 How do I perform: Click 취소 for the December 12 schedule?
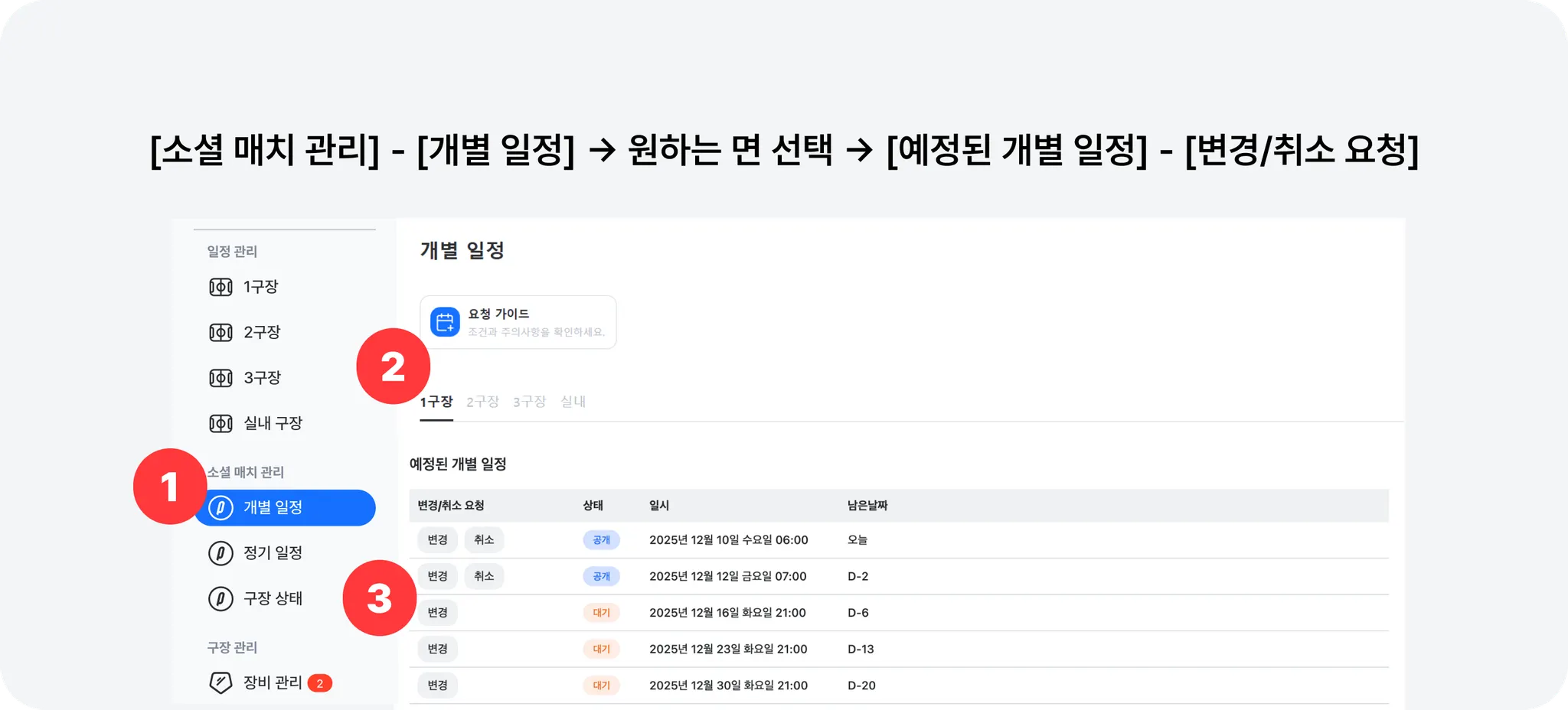(x=484, y=576)
